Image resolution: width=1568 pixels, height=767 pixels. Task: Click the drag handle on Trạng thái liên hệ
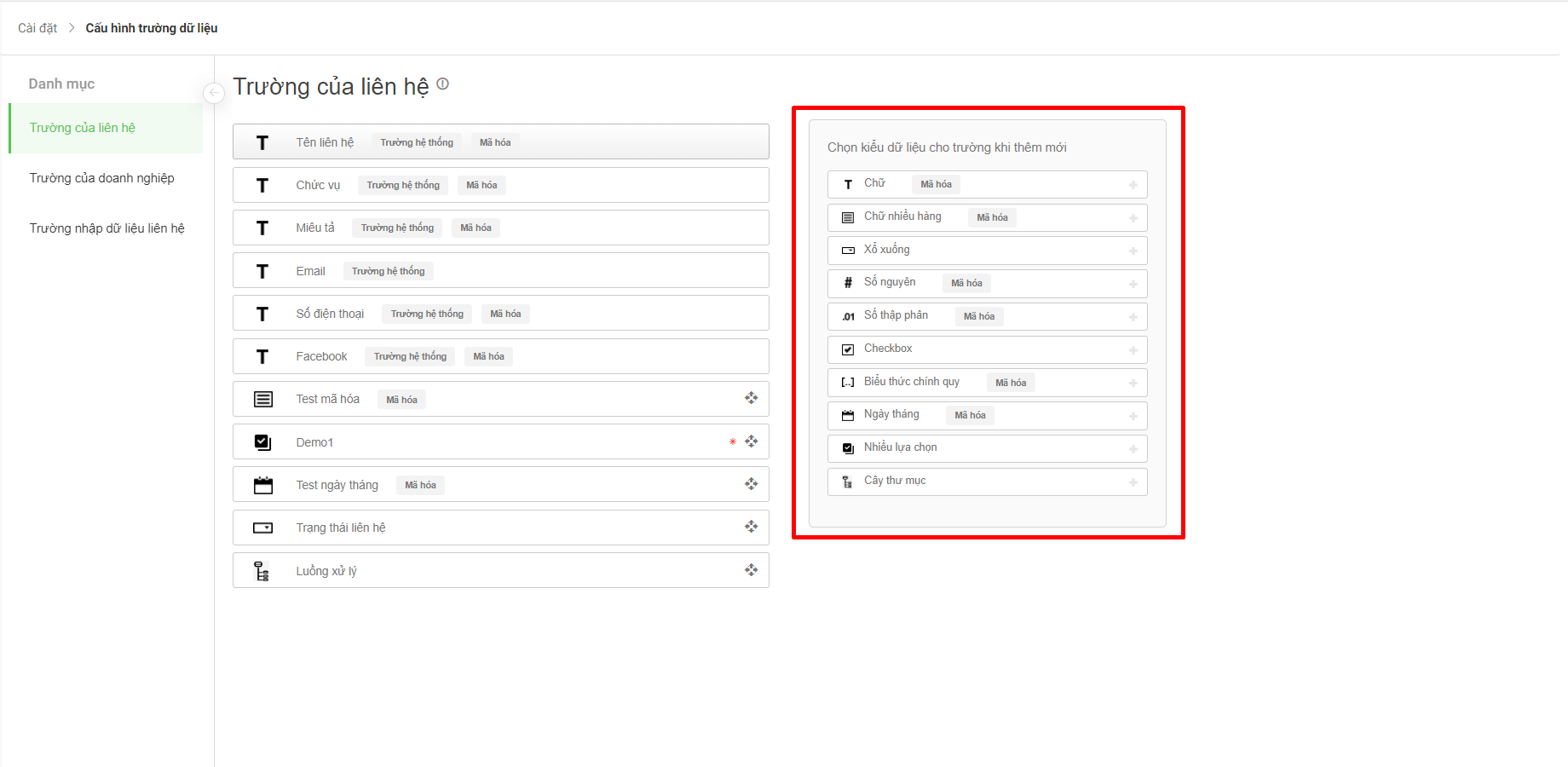(751, 527)
